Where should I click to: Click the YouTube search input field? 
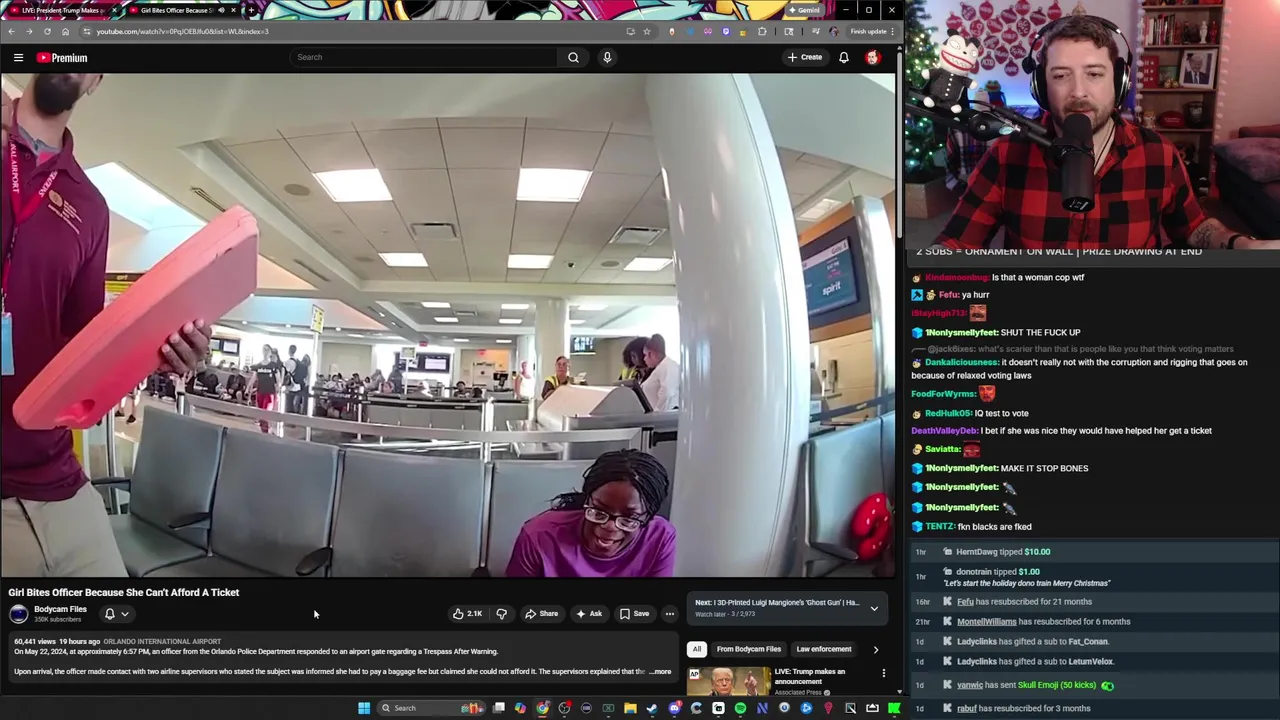pyautogui.click(x=425, y=57)
